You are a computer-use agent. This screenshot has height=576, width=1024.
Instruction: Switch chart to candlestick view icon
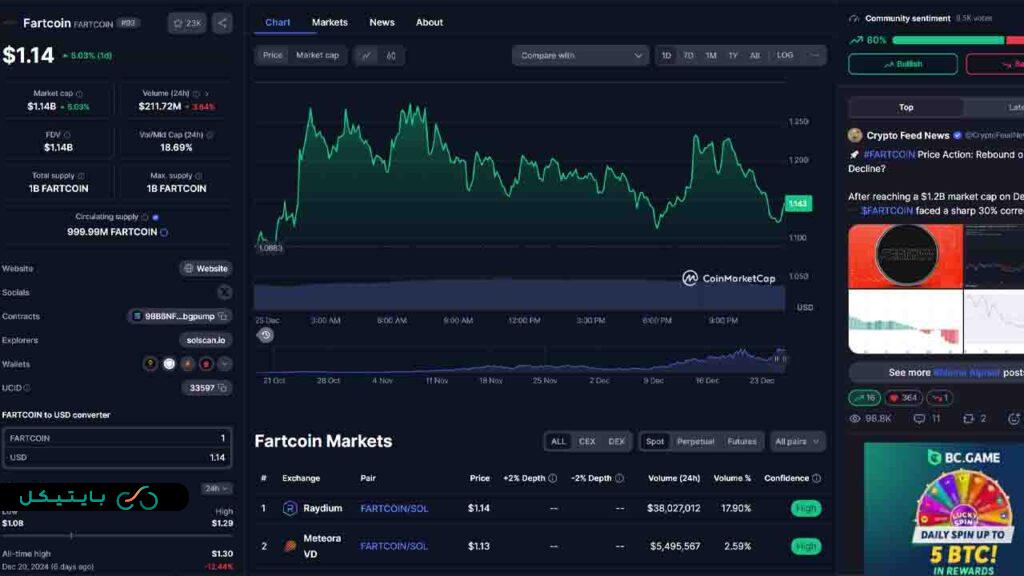tap(391, 56)
